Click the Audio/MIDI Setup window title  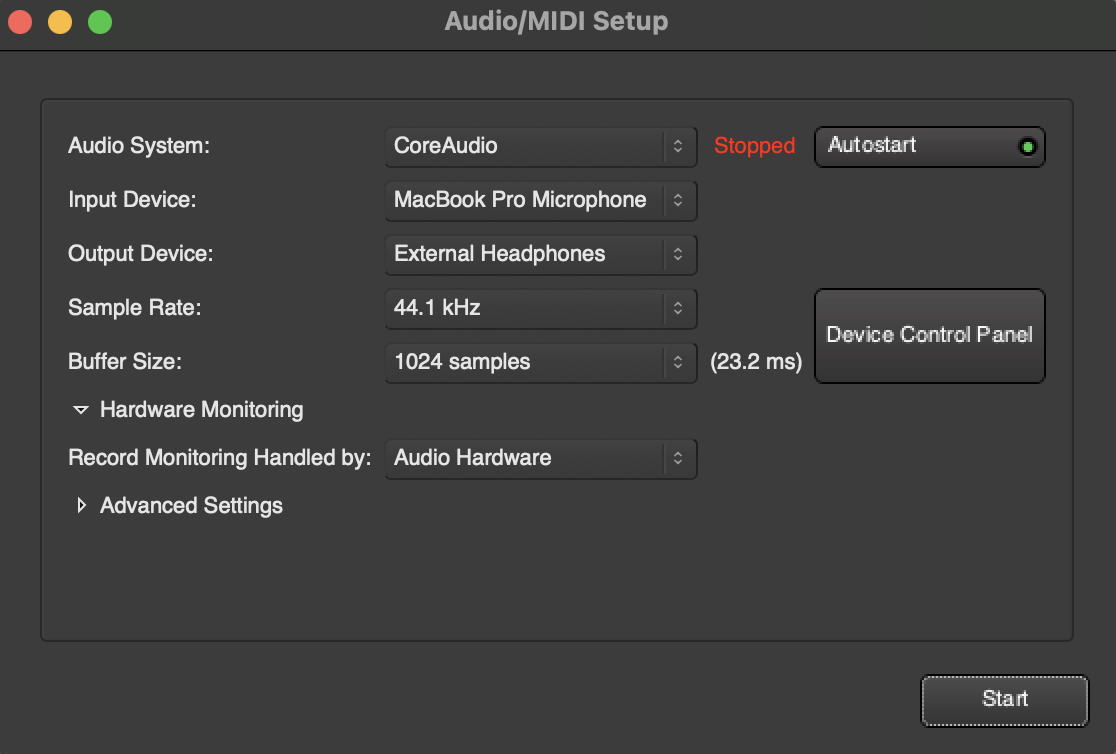pos(556,21)
